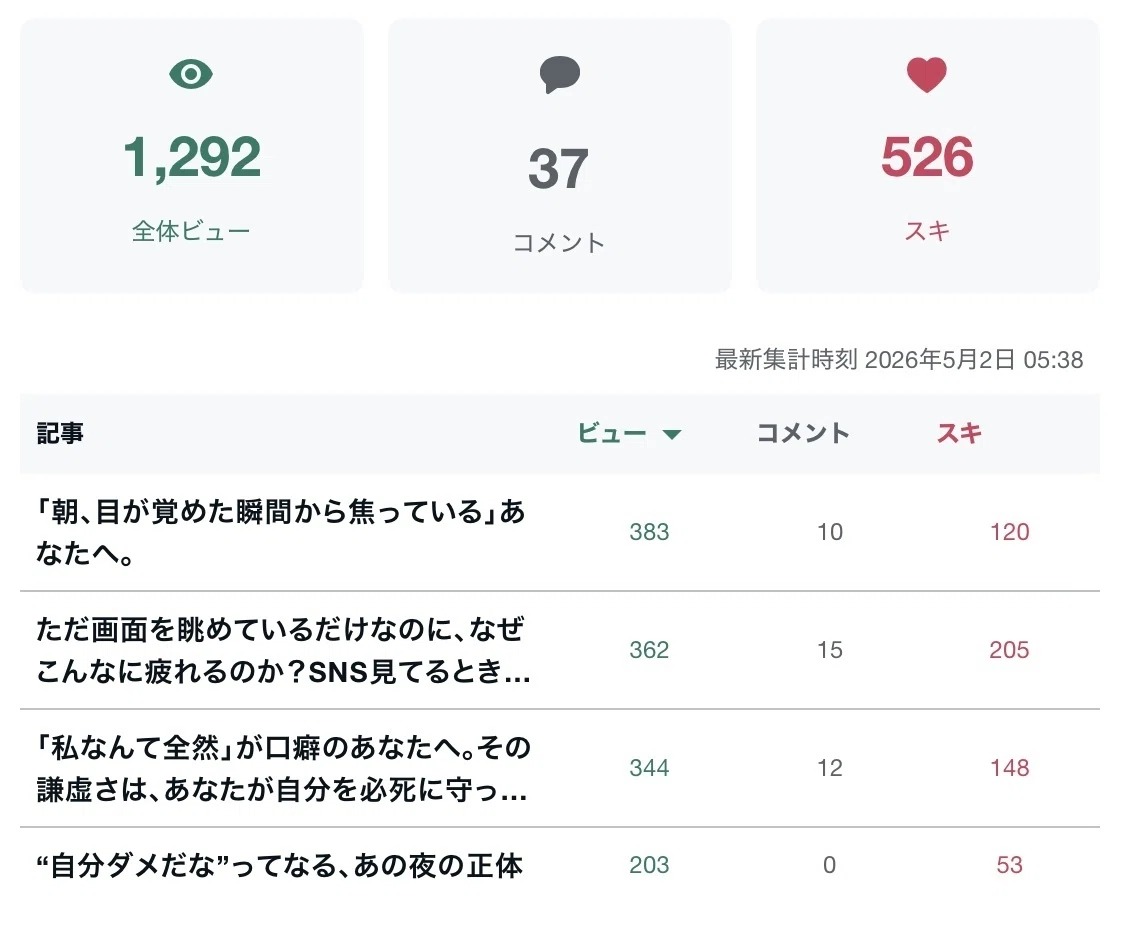Click the 205 likes value
Viewport: 1132px width, 952px height.
[x=1009, y=650]
